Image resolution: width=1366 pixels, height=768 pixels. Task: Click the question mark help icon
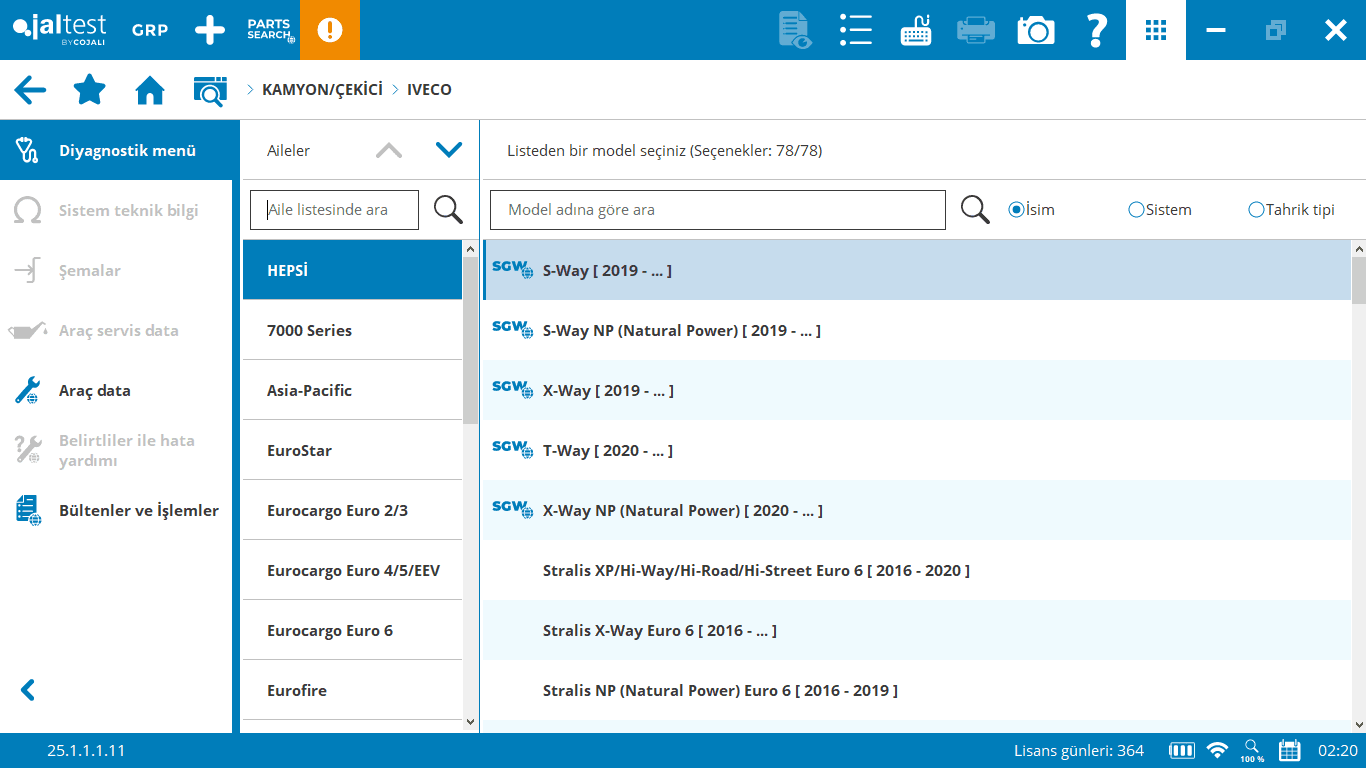tap(1096, 30)
